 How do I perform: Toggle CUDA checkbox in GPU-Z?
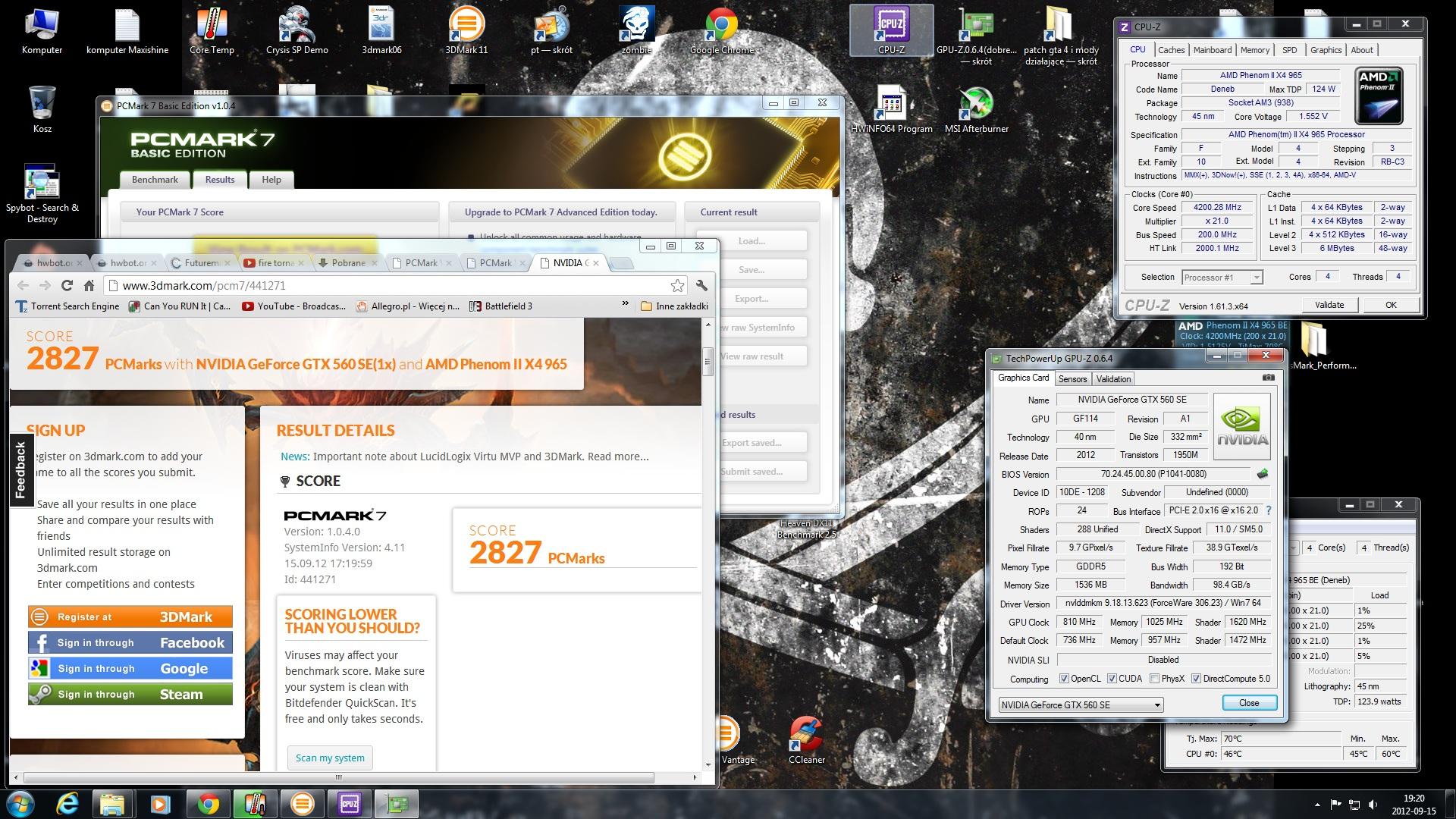click(1112, 679)
